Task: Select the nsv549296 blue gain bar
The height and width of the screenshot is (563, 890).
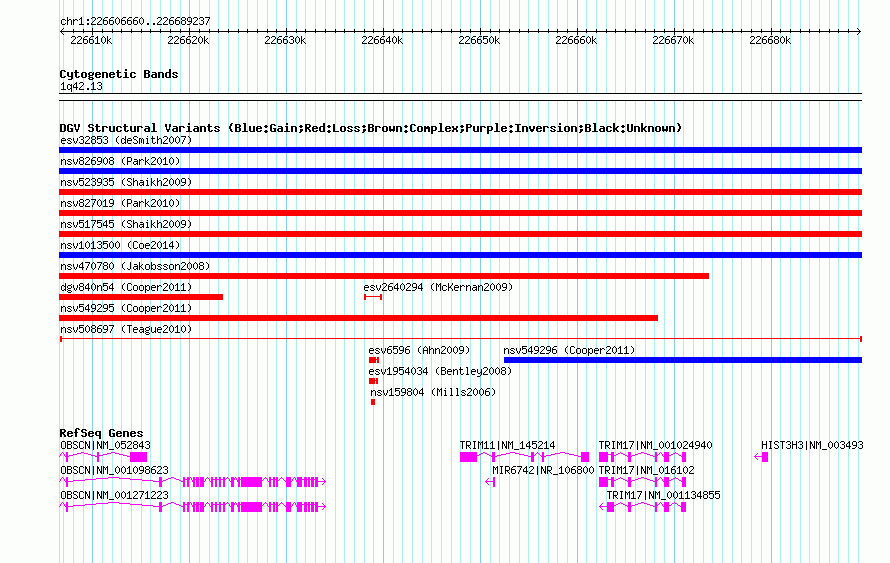Action: click(683, 360)
